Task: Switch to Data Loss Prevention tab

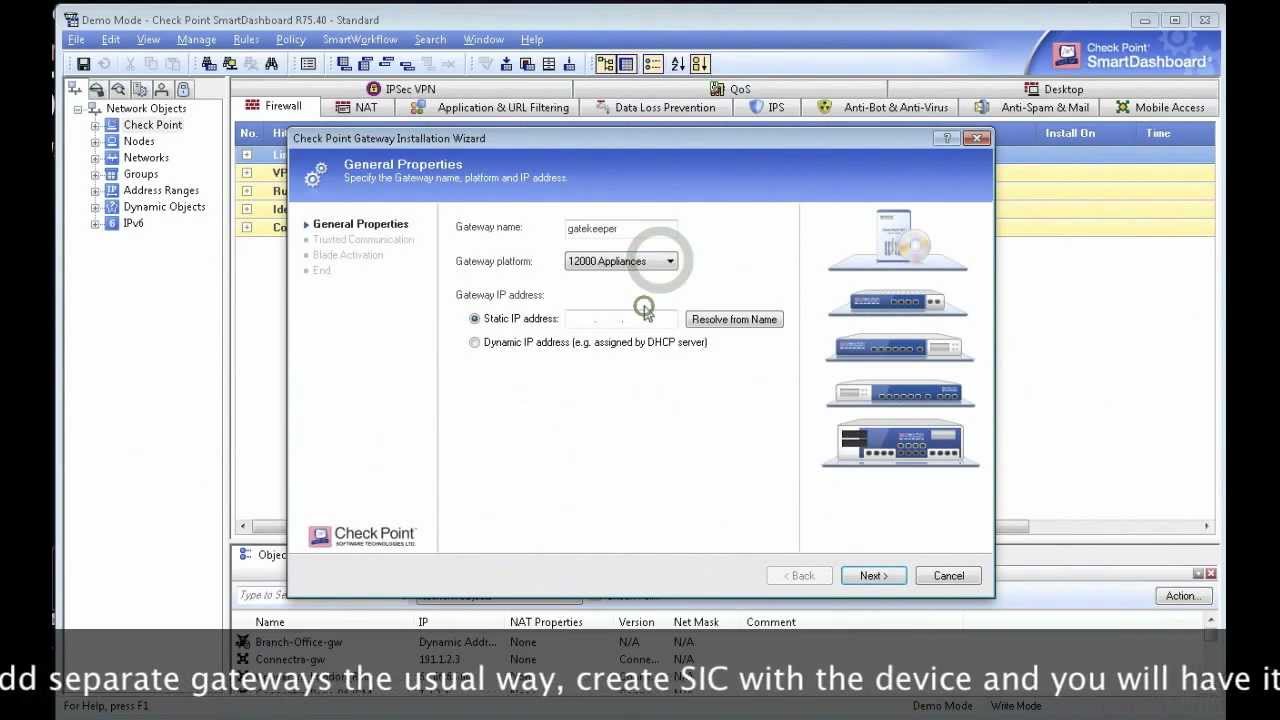Action: click(655, 107)
